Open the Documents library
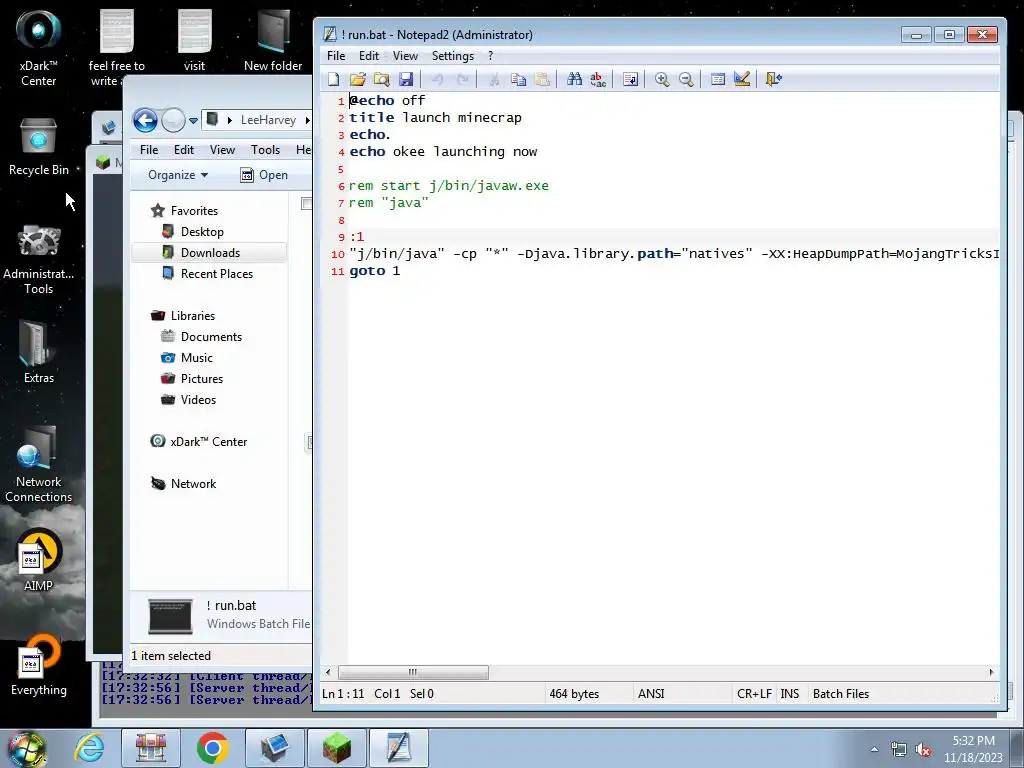 (x=211, y=337)
